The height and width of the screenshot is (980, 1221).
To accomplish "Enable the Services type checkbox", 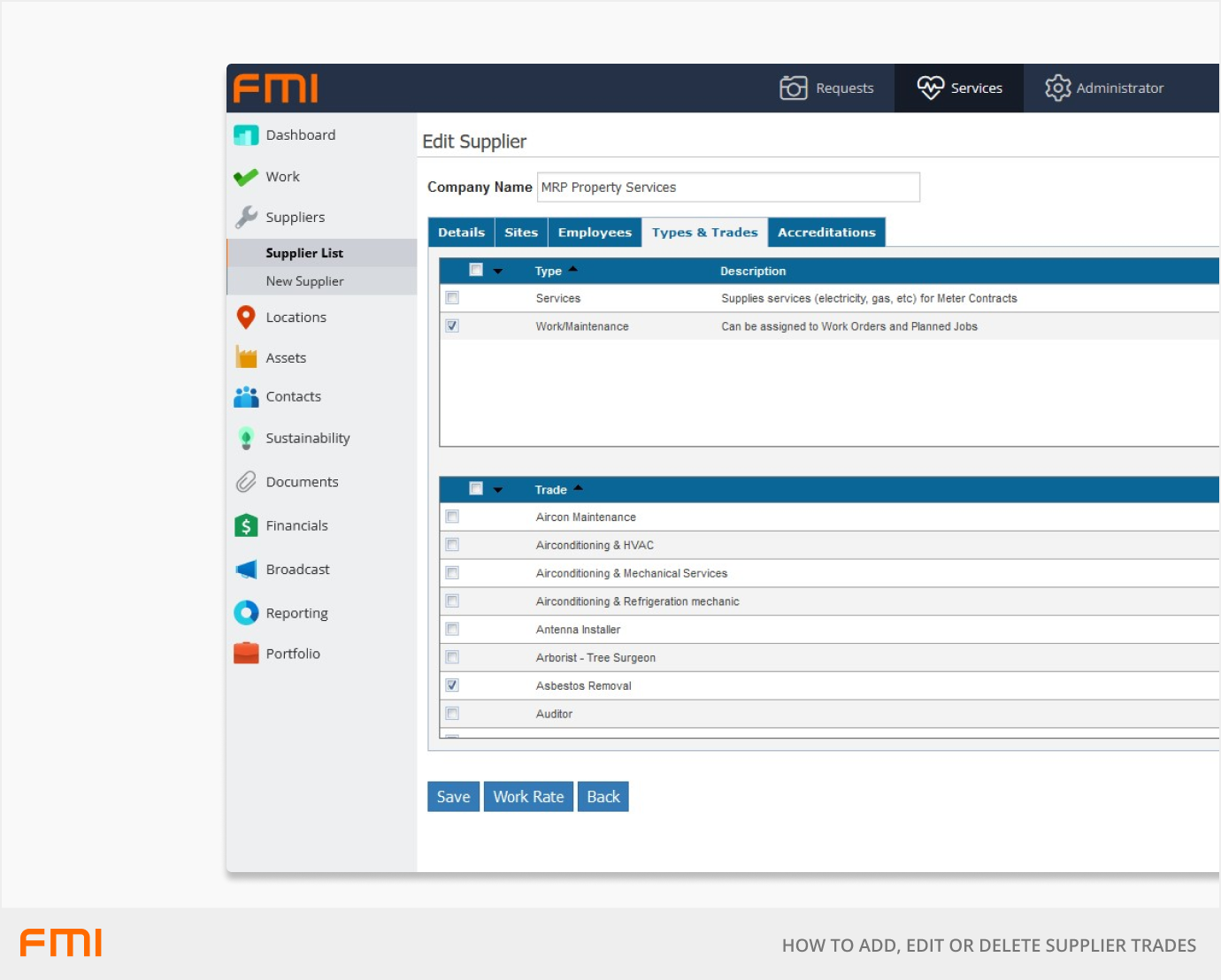I will tap(452, 298).
